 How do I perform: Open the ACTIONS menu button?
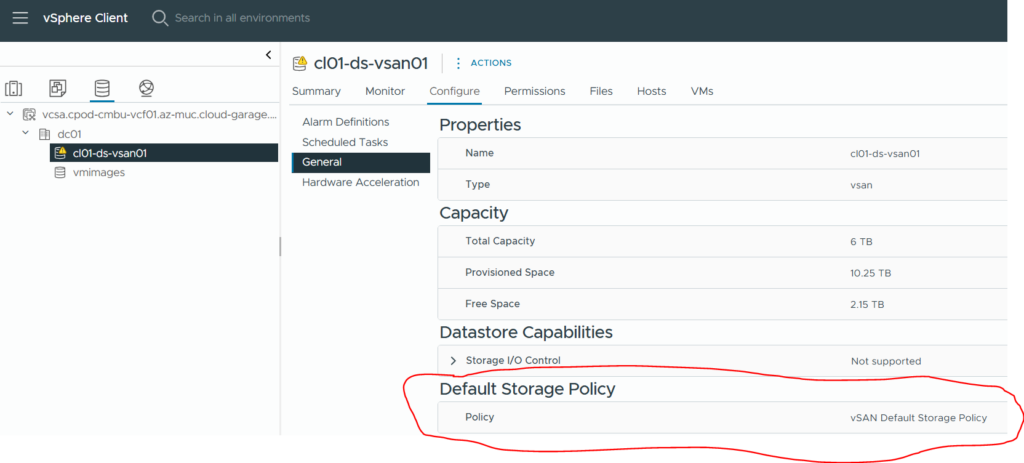[491, 63]
